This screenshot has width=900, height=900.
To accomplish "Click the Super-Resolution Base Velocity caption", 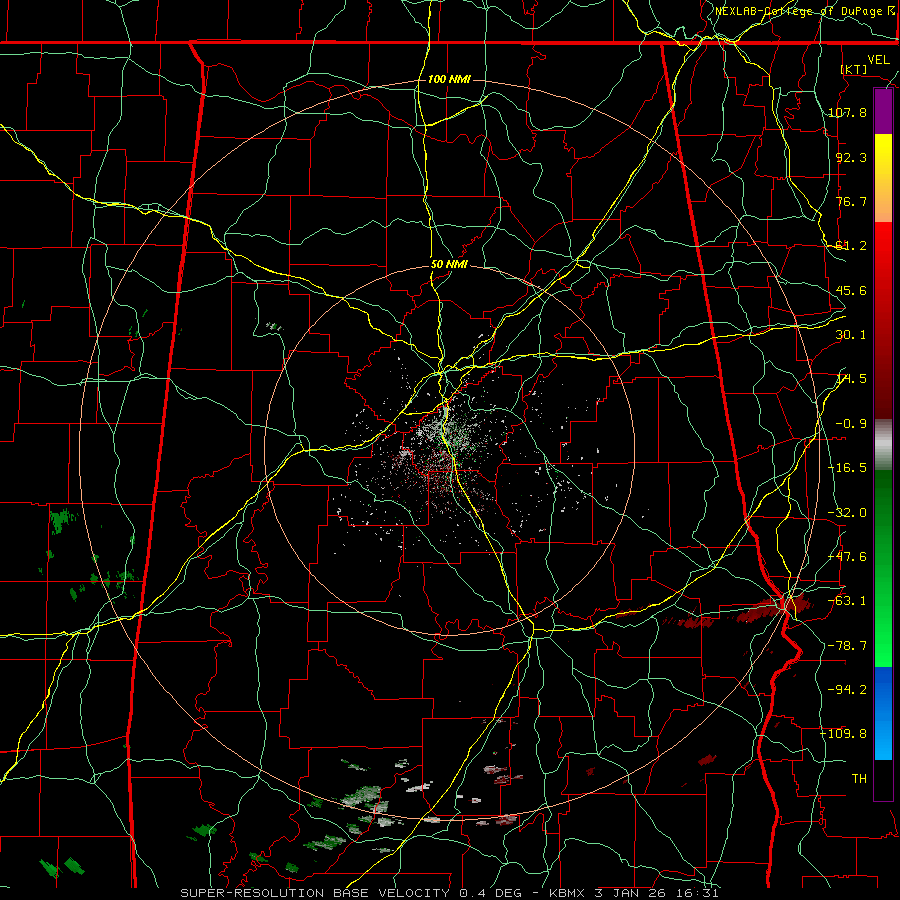I will 449,893.
